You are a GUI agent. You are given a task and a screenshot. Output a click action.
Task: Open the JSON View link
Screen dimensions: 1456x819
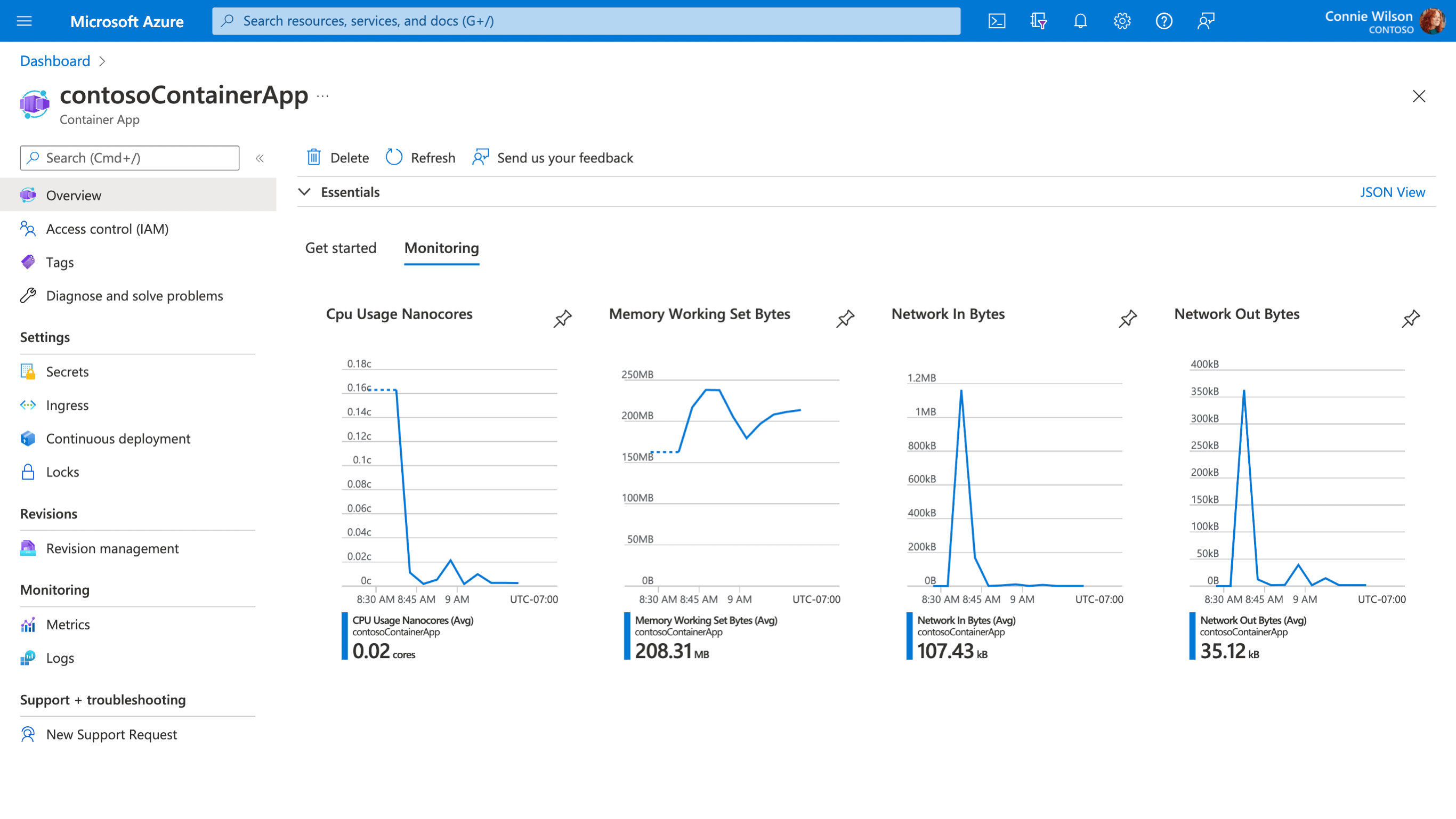tap(1392, 192)
